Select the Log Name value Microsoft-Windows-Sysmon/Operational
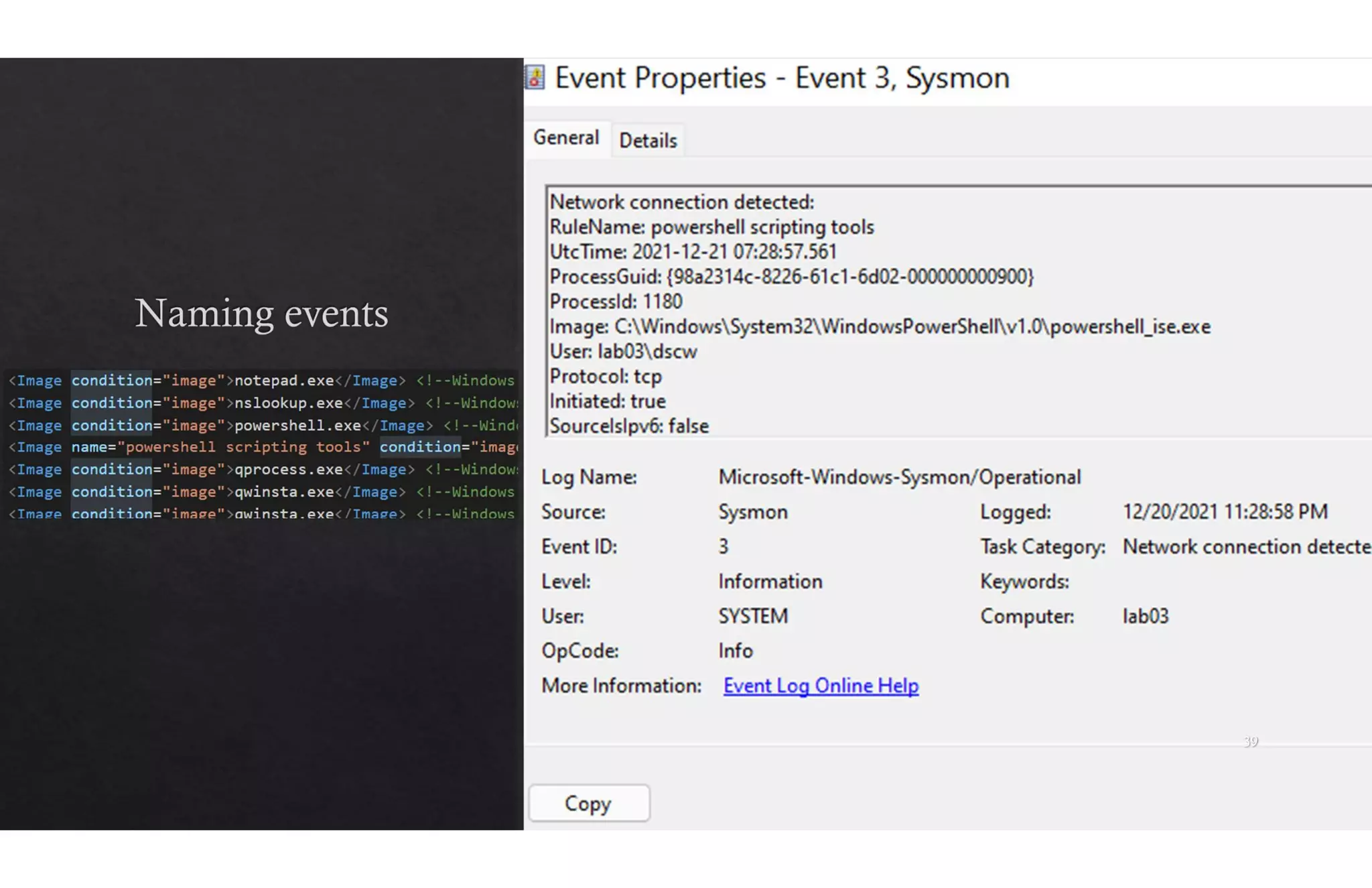 899,477
